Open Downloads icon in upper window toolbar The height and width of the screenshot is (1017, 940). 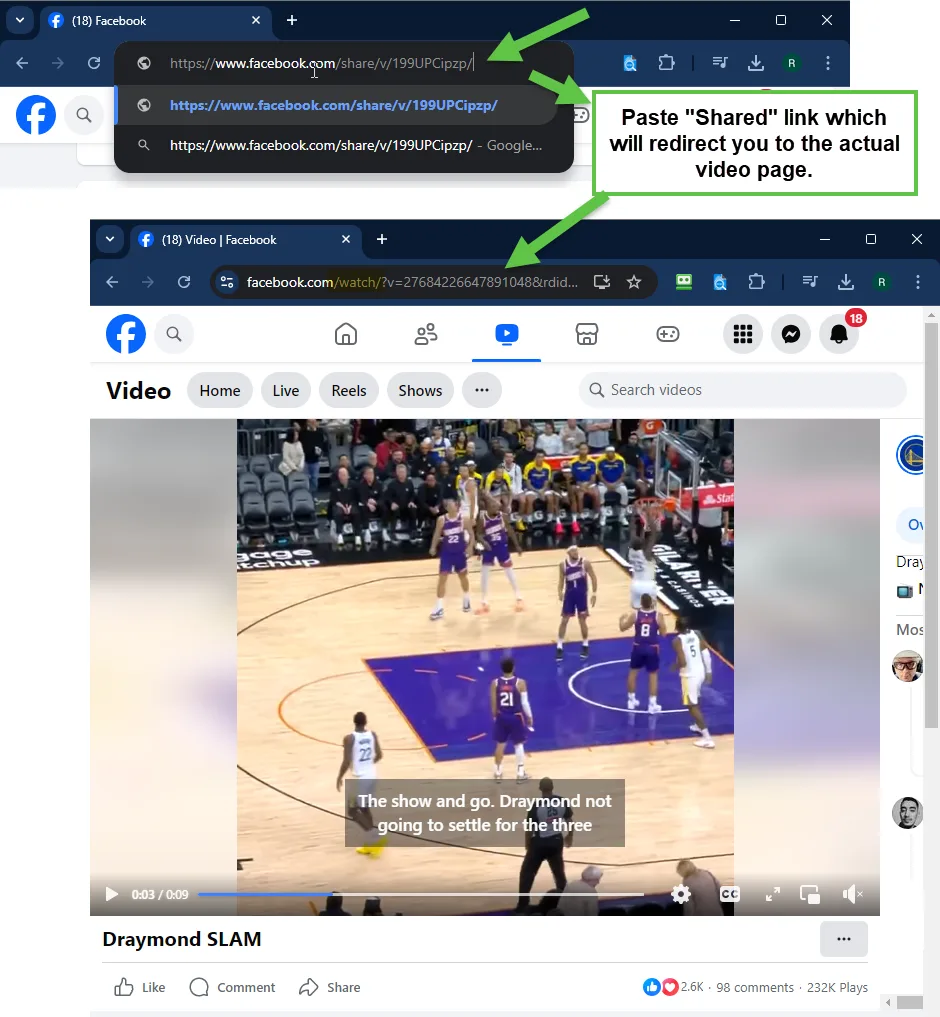tap(756, 63)
